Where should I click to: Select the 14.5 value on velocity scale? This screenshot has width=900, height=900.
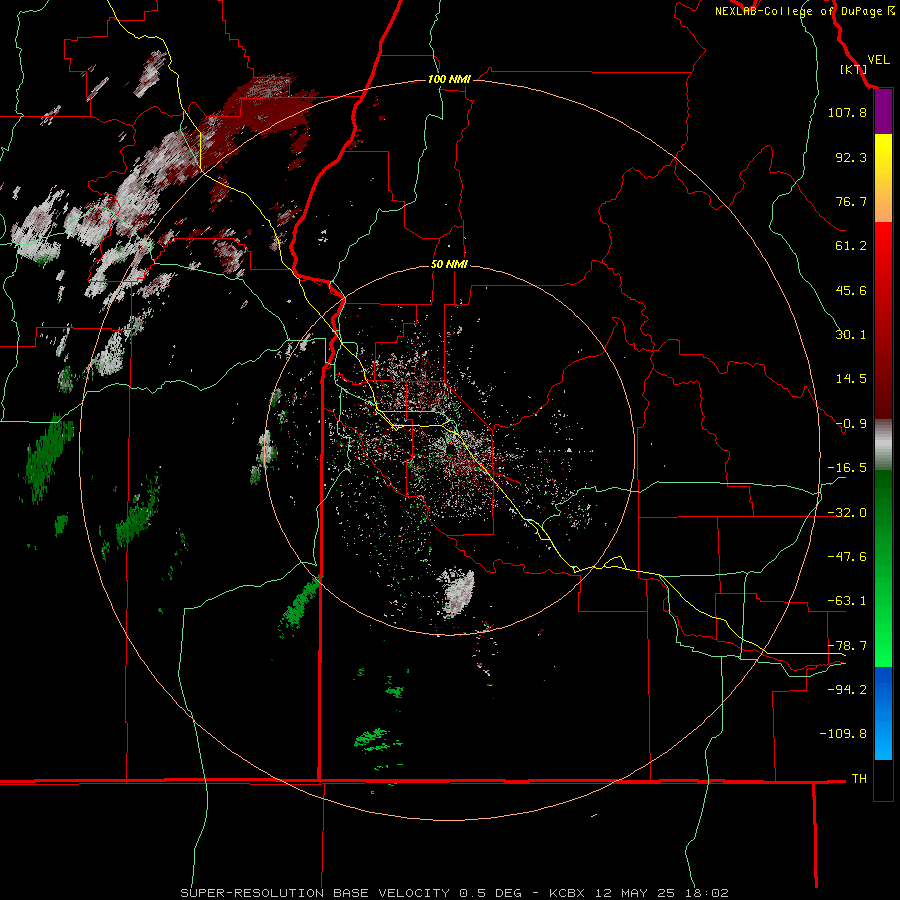point(851,379)
